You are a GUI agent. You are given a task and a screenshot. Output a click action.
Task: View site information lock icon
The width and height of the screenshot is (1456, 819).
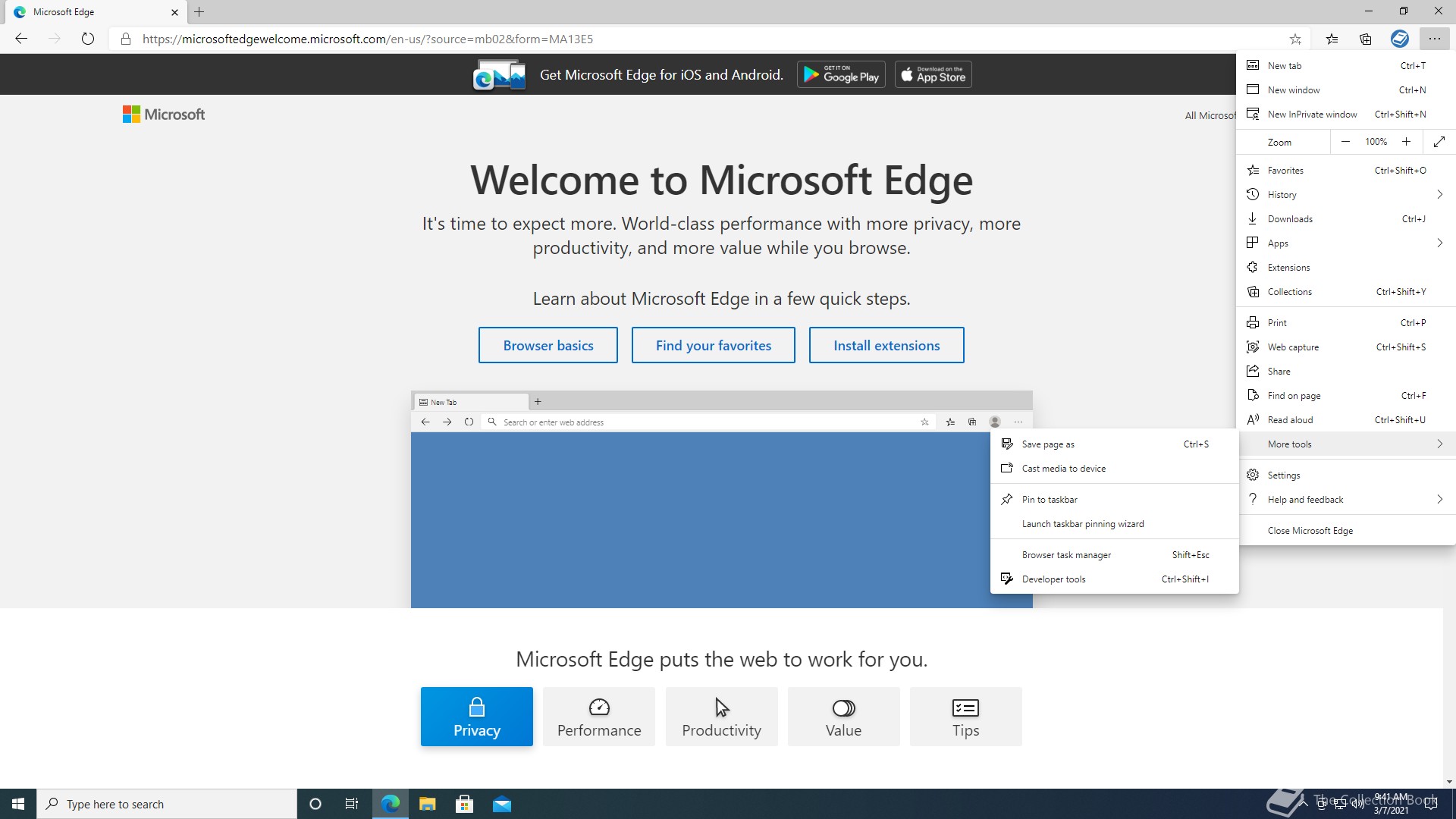pos(126,39)
